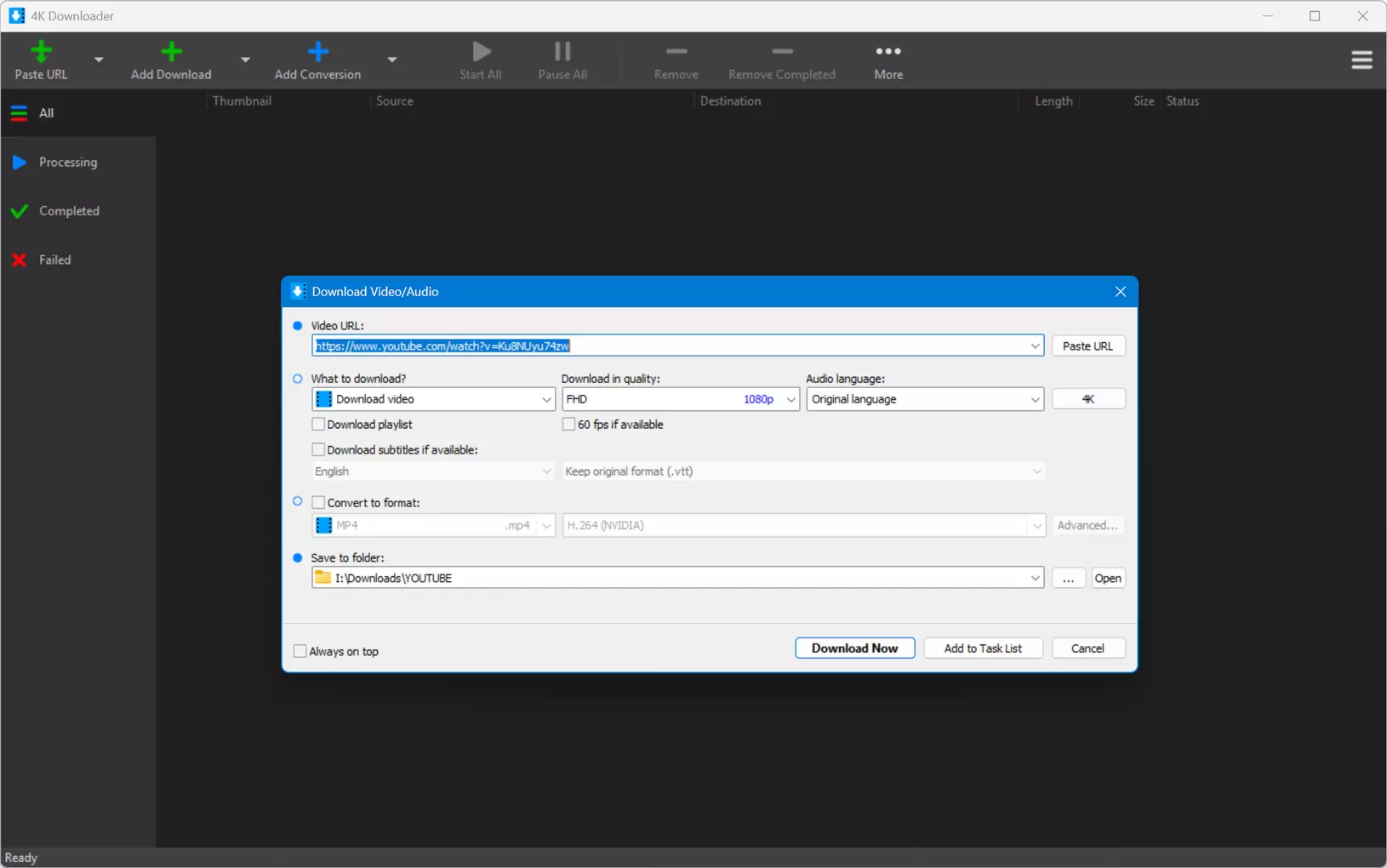Click the Download Video/Audio dialog title icon
This screenshot has height=868, width=1387.
[x=298, y=292]
